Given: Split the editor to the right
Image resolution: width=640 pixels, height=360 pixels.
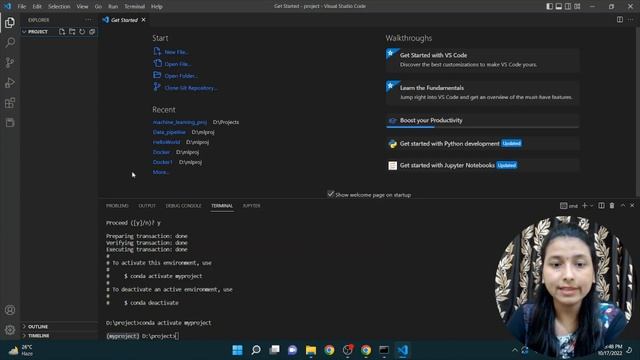Looking at the screenshot, I should pyautogui.click(x=620, y=20).
